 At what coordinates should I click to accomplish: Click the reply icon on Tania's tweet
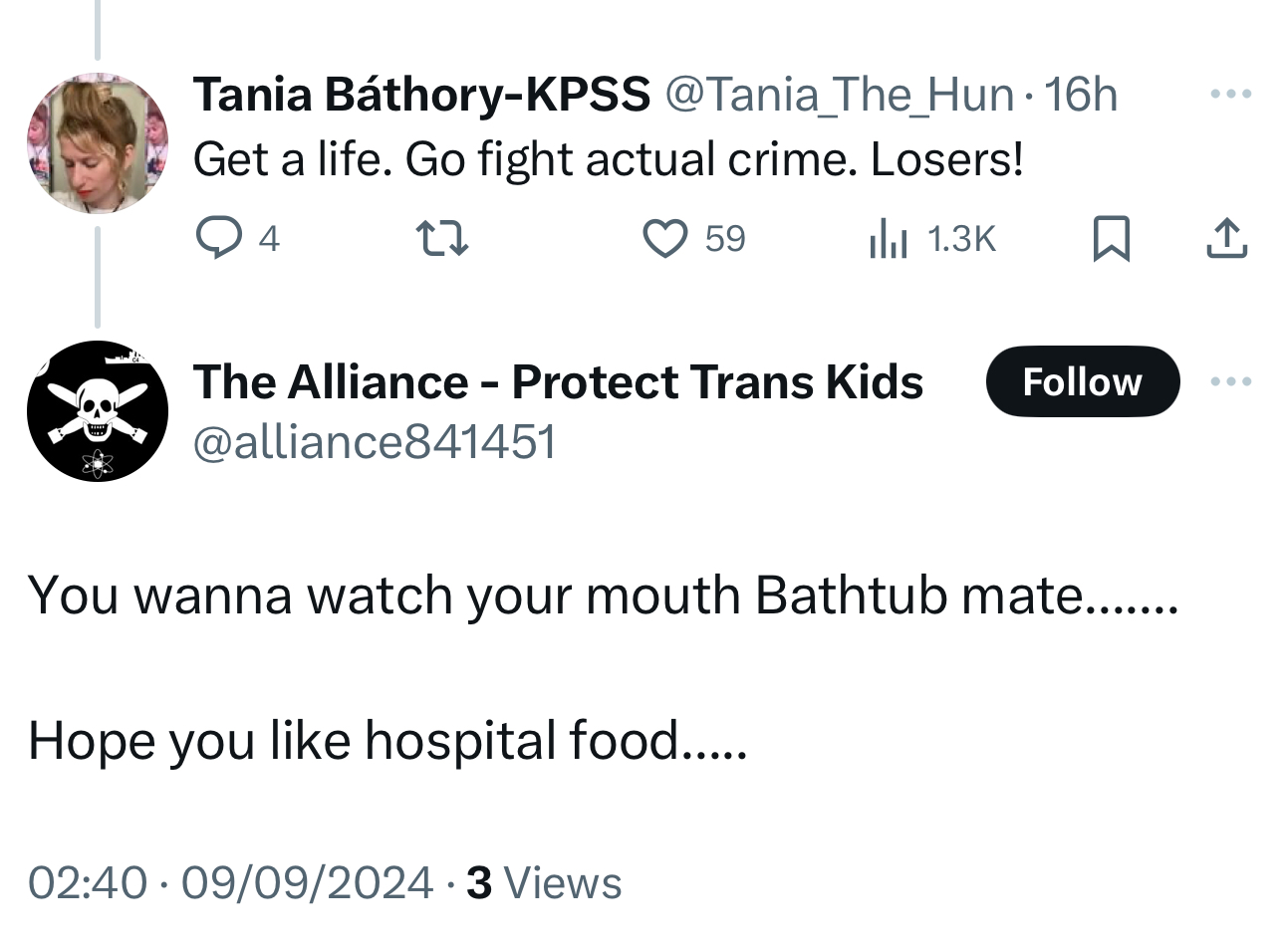(x=214, y=238)
